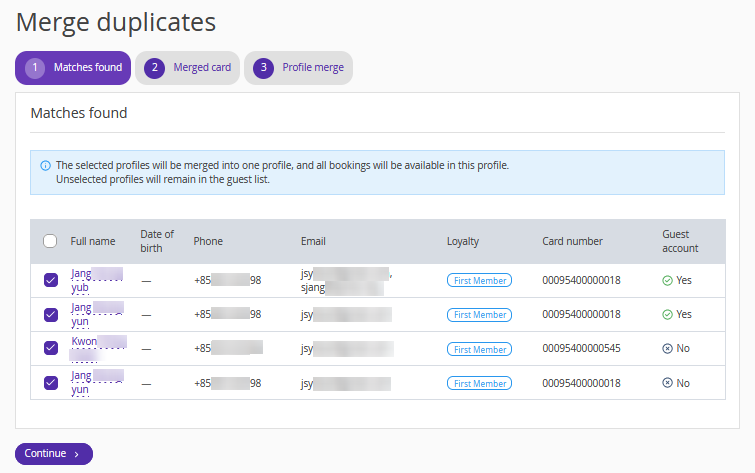
Task: Open the first Jang guest name link
Action: pos(83,274)
